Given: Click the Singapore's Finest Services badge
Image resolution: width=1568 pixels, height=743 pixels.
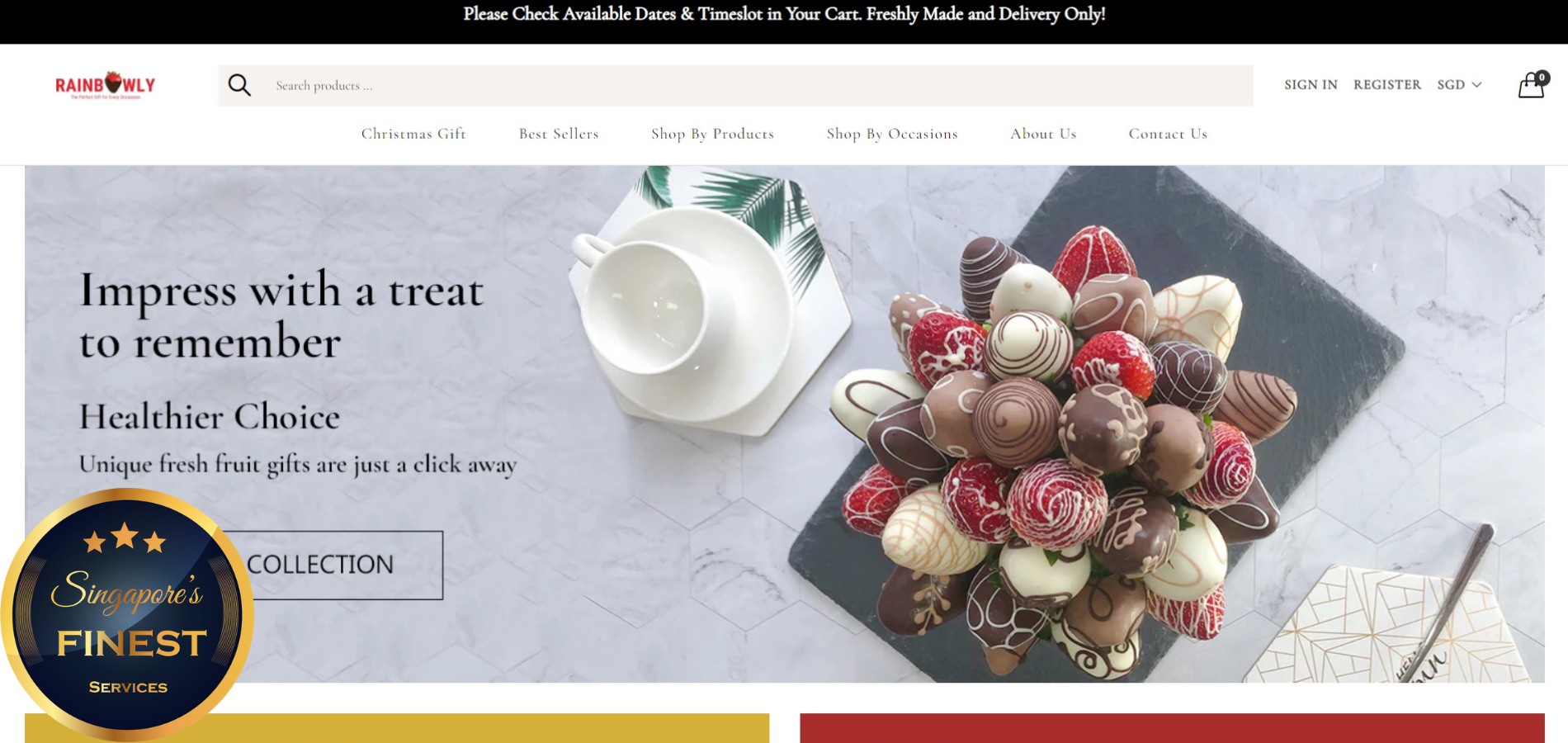Looking at the screenshot, I should (x=126, y=613).
